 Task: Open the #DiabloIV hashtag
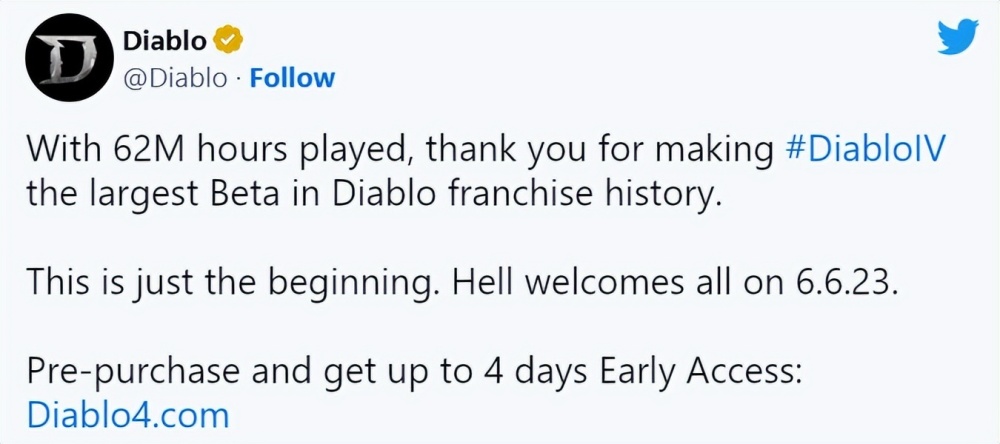(860, 150)
